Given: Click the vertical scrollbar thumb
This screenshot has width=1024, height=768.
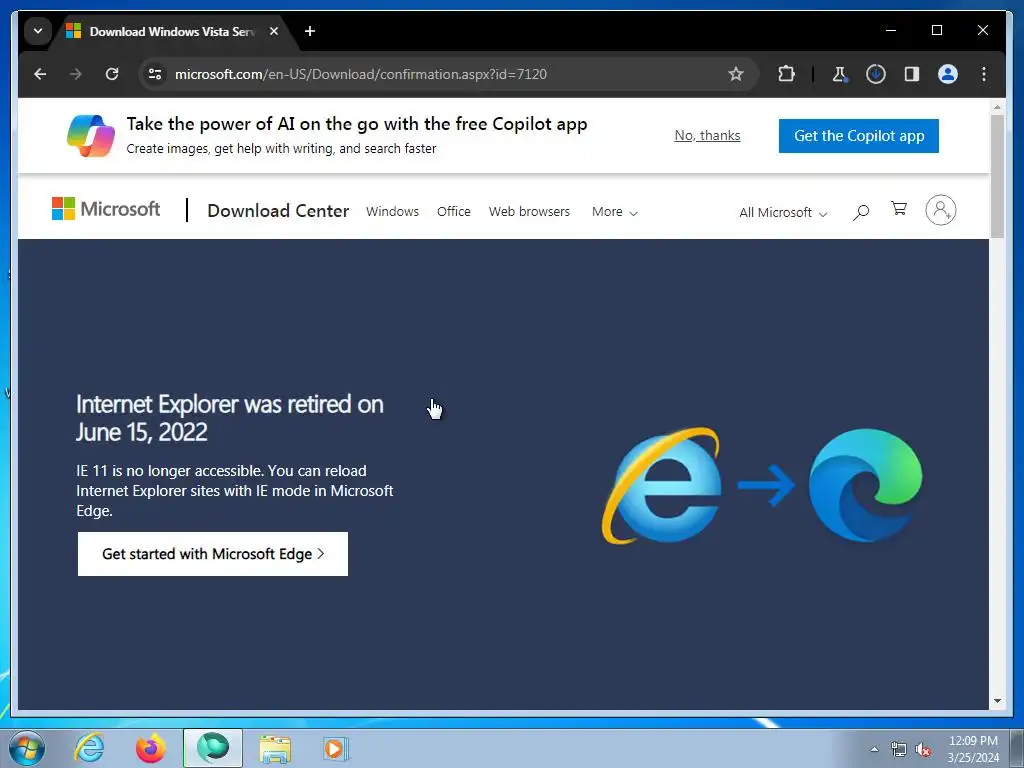Looking at the screenshot, I should click(x=997, y=176).
